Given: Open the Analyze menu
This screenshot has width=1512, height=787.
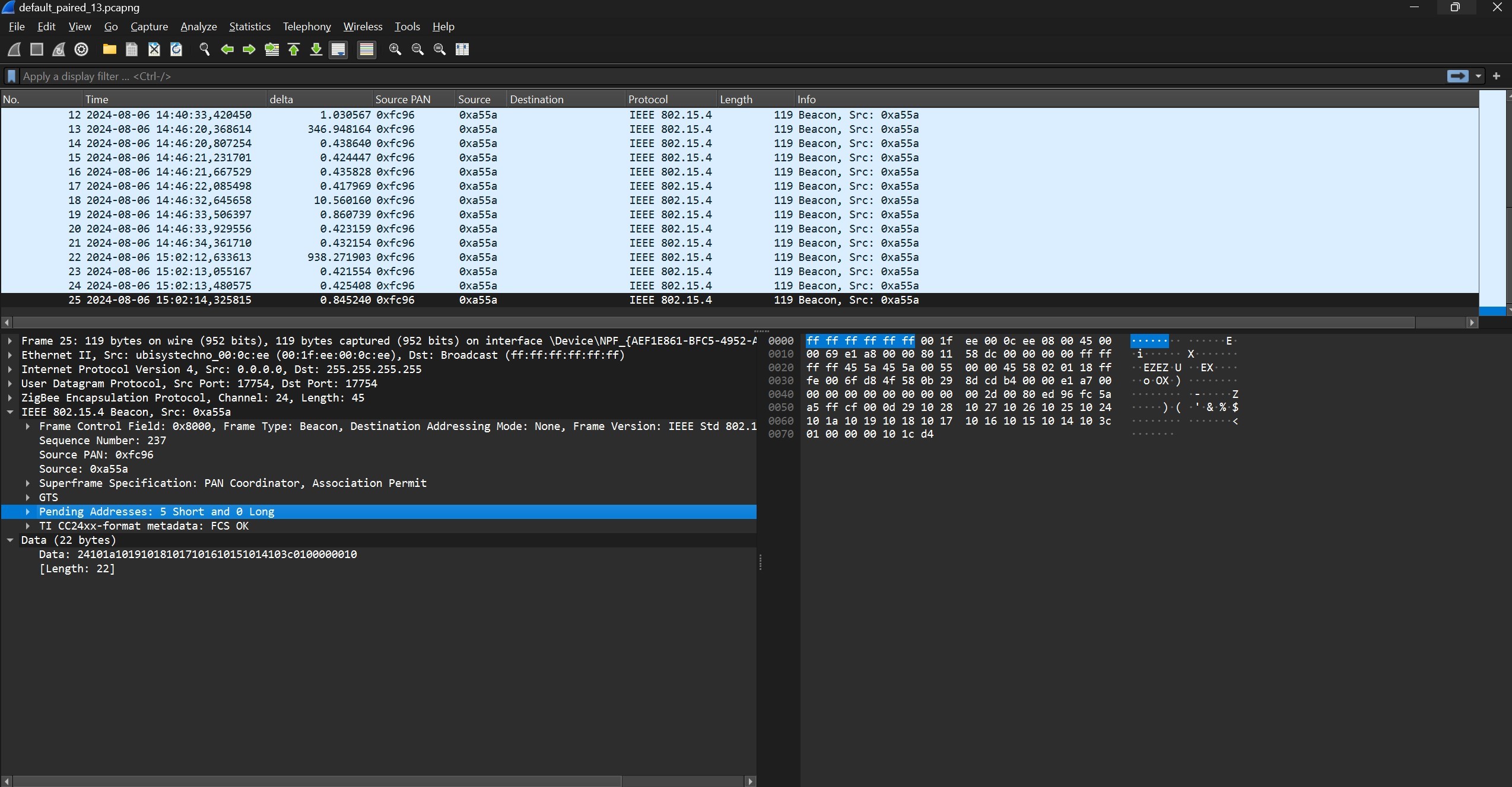Looking at the screenshot, I should point(198,27).
